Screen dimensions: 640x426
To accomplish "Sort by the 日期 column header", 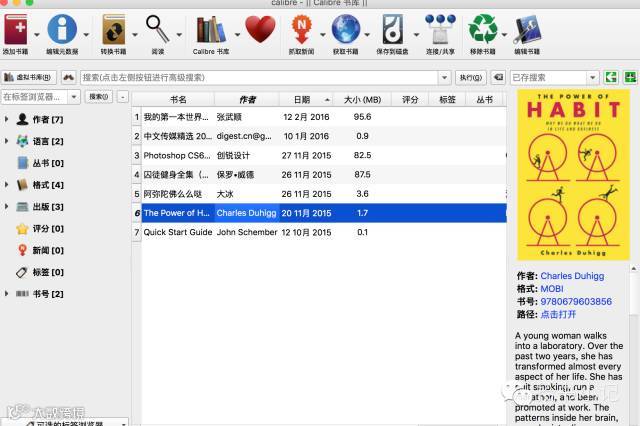I will click(x=306, y=100).
